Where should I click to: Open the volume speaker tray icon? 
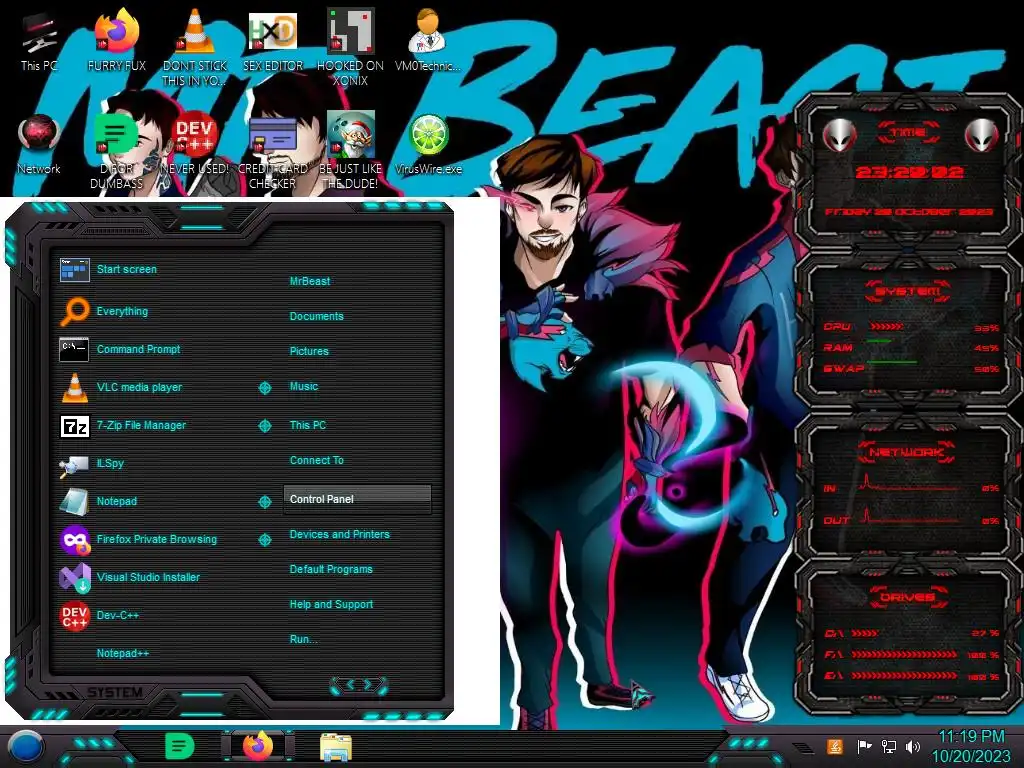click(913, 746)
